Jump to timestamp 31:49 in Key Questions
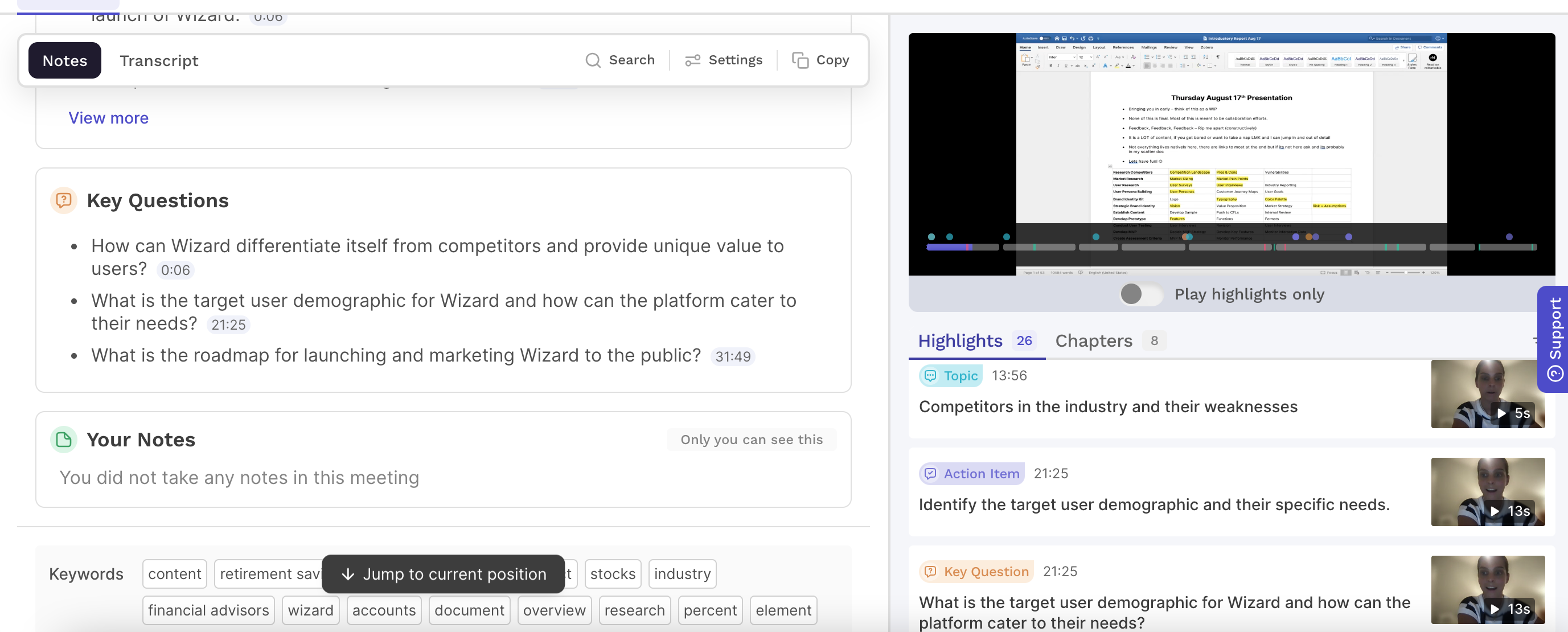1568x632 pixels. [732, 357]
